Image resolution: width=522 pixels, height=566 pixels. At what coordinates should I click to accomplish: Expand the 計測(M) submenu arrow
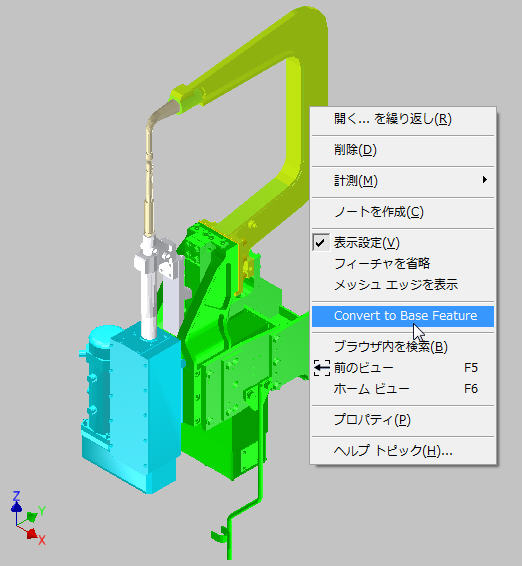(485, 180)
